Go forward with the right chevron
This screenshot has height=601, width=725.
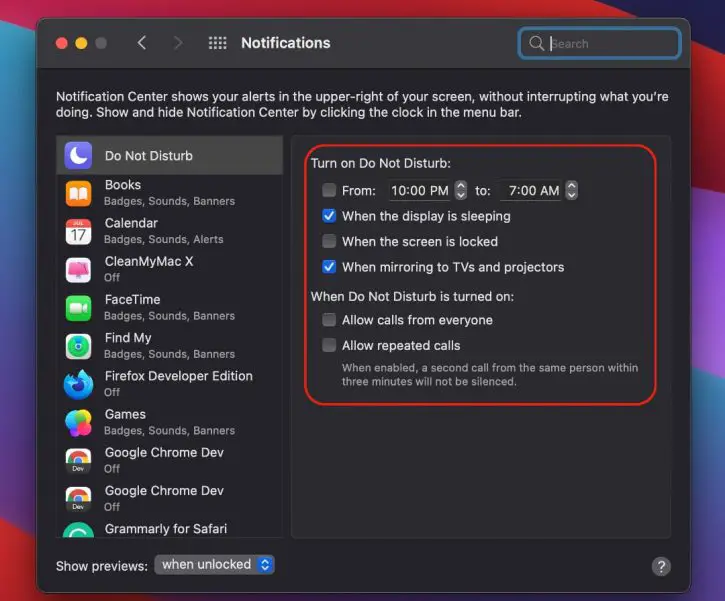tap(178, 43)
